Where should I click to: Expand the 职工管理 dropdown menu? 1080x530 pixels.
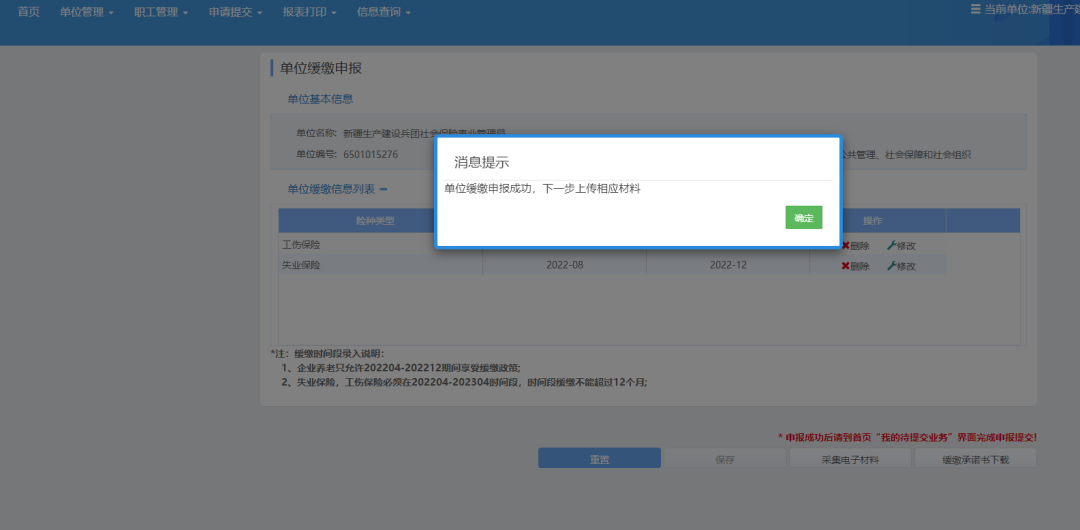[161, 12]
